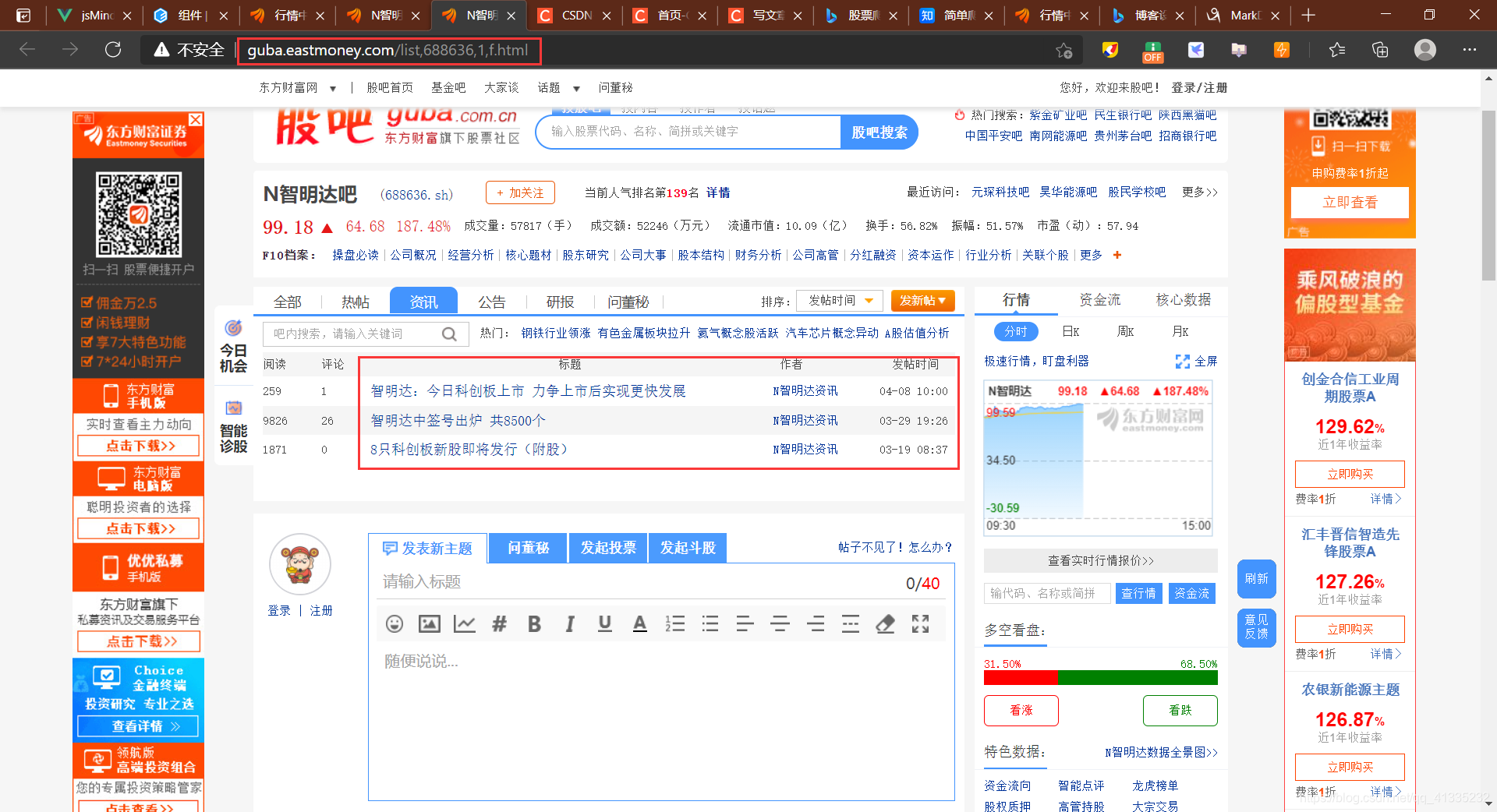Image resolution: width=1497 pixels, height=812 pixels.
Task: Switch to 研报 tab
Action: [560, 302]
